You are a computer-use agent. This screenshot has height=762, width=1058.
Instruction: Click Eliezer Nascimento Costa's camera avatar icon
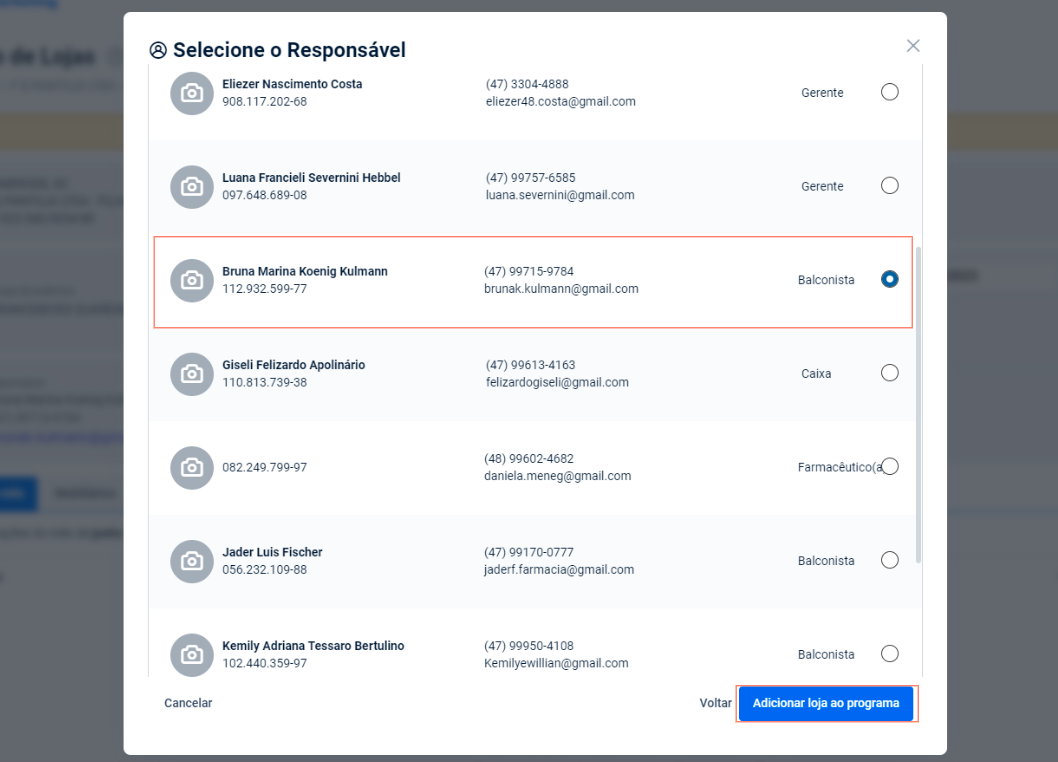(192, 93)
